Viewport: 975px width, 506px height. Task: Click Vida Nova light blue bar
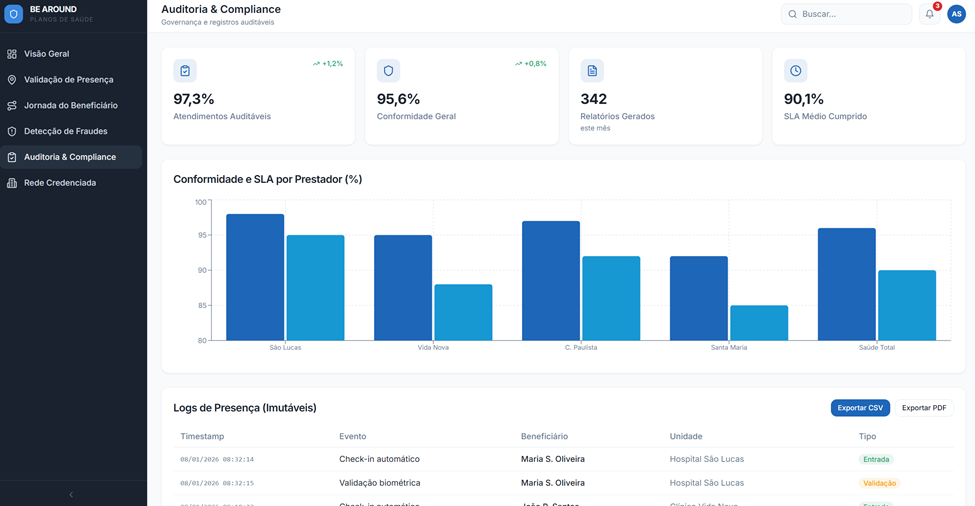pos(463,312)
